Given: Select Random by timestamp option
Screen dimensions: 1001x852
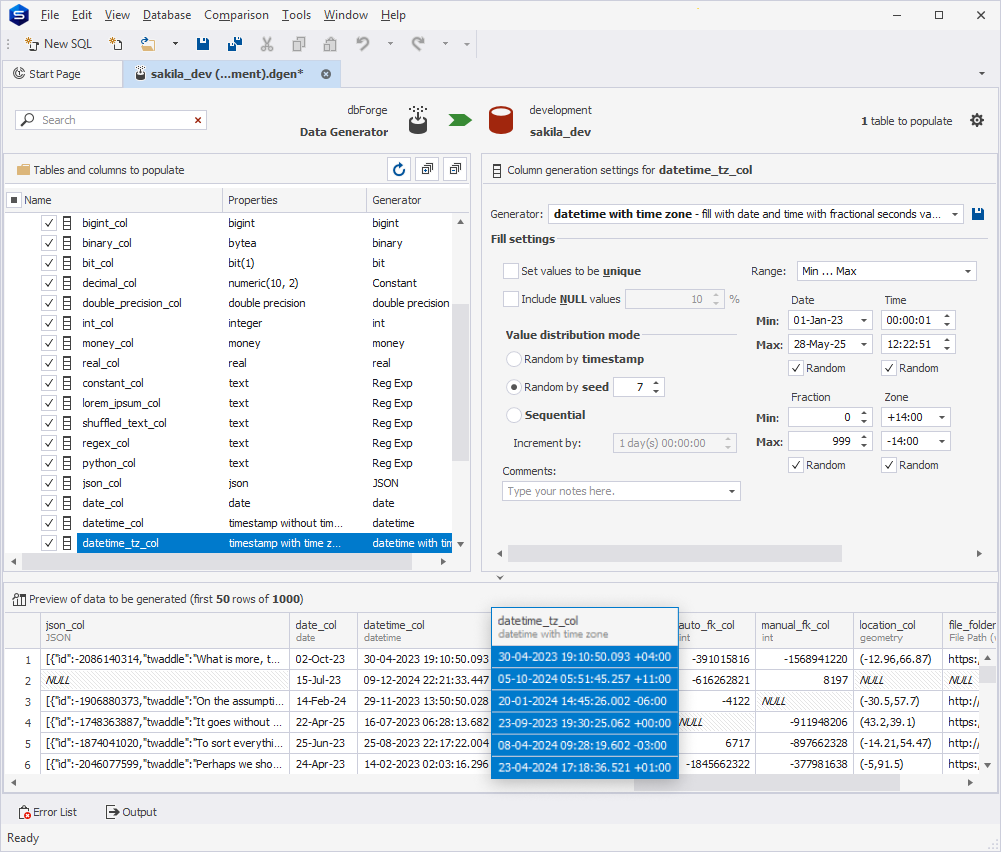Looking at the screenshot, I should pyautogui.click(x=514, y=359).
